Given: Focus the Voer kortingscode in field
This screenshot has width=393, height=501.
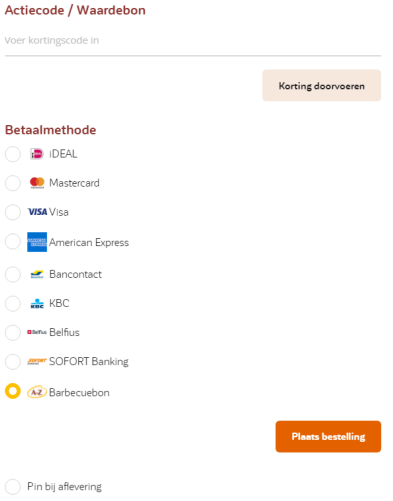Looking at the screenshot, I should [x=193, y=41].
